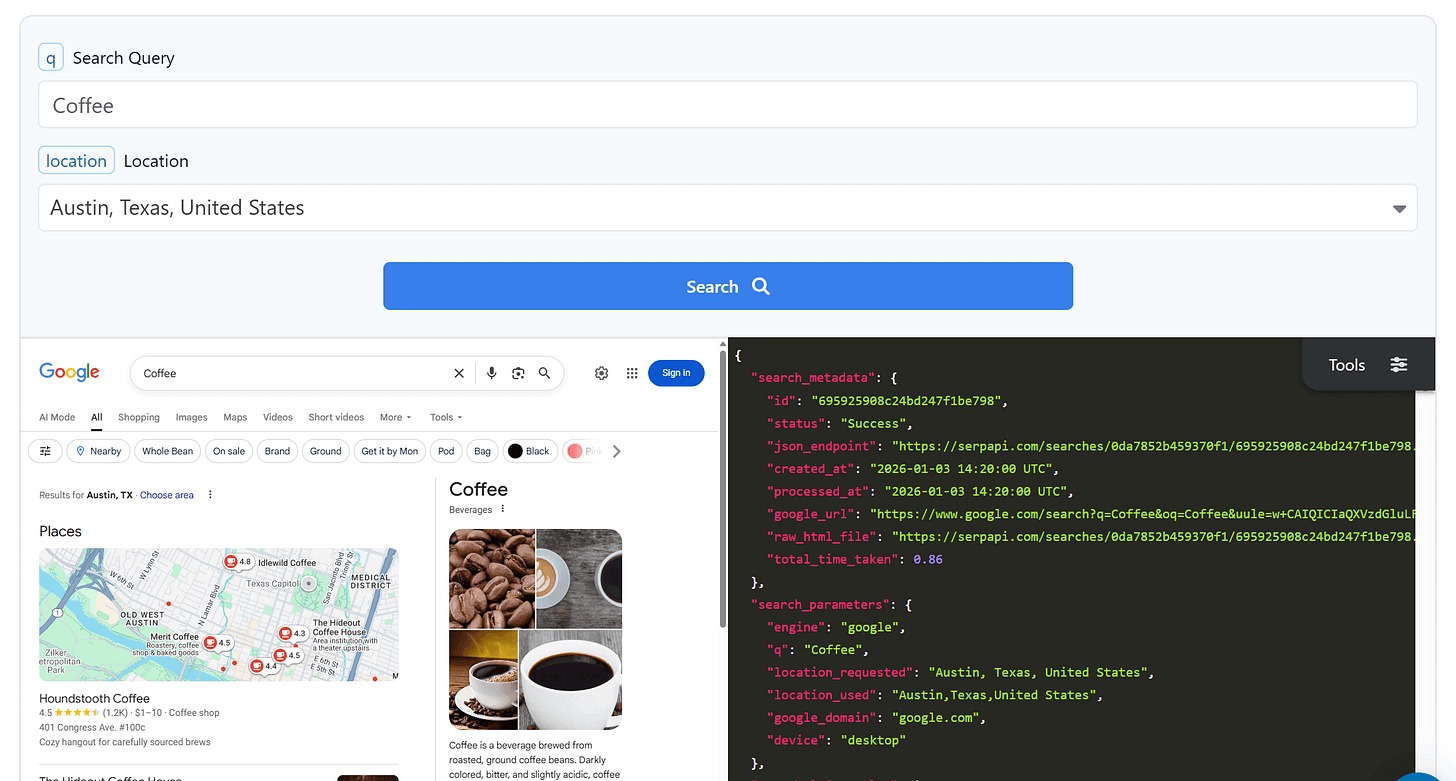Click the Google logo

pos(70,372)
